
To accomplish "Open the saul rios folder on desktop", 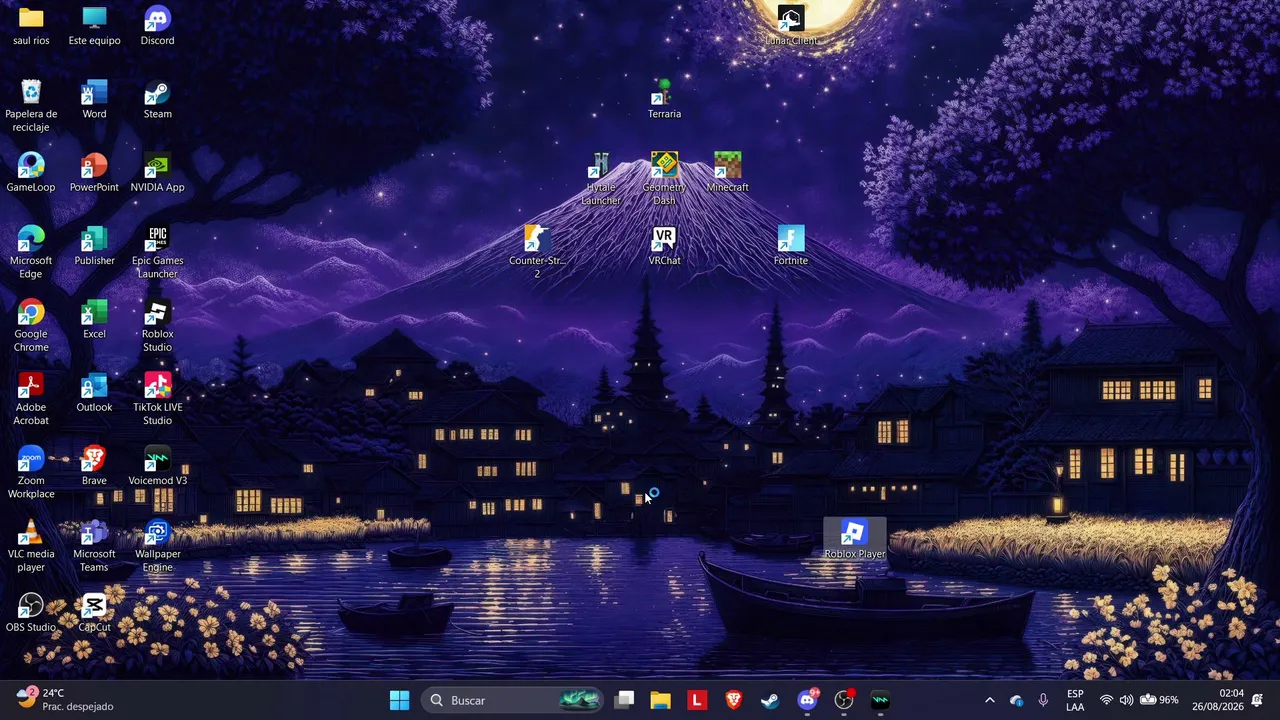I will pos(31,26).
